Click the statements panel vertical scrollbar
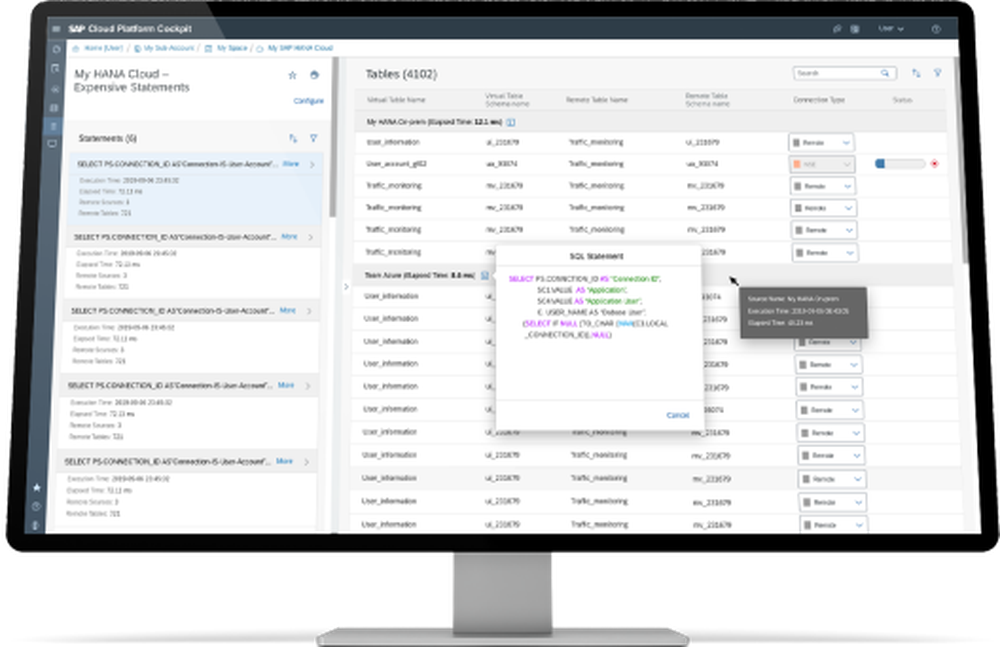Viewport: 1000px width, 647px height. coord(332,137)
